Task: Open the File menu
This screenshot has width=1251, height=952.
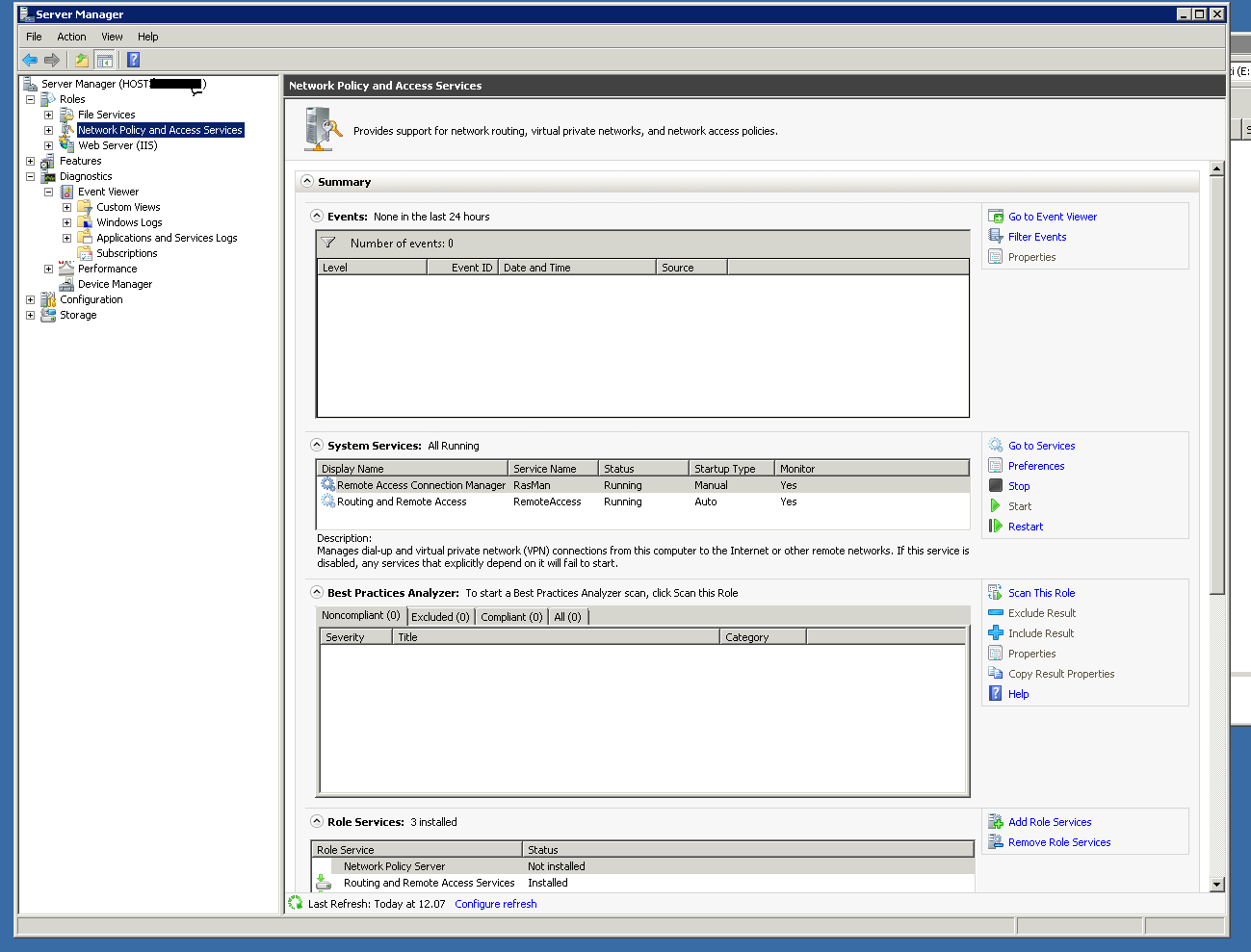Action: pos(35,37)
